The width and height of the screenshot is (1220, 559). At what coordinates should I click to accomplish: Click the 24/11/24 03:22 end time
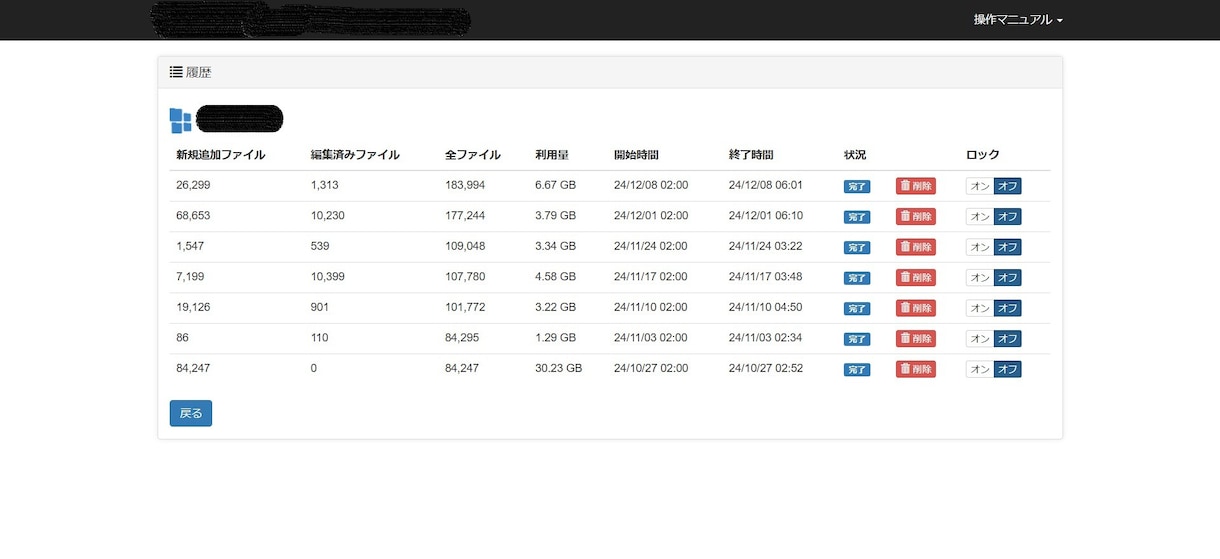766,246
